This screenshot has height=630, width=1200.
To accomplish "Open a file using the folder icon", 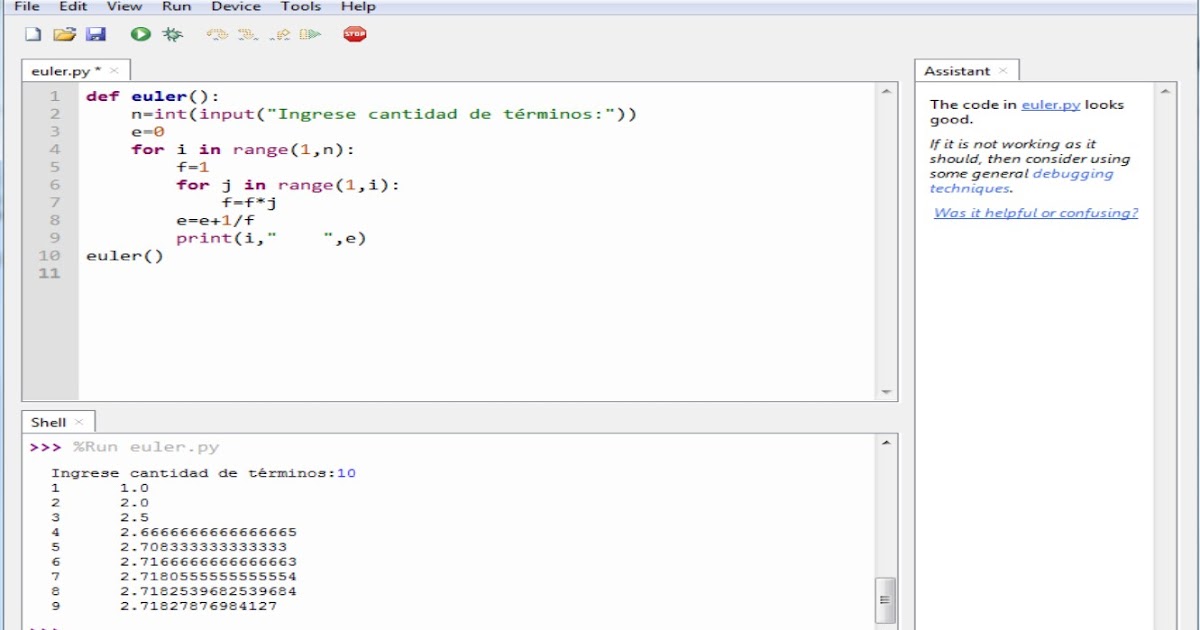I will coord(63,33).
